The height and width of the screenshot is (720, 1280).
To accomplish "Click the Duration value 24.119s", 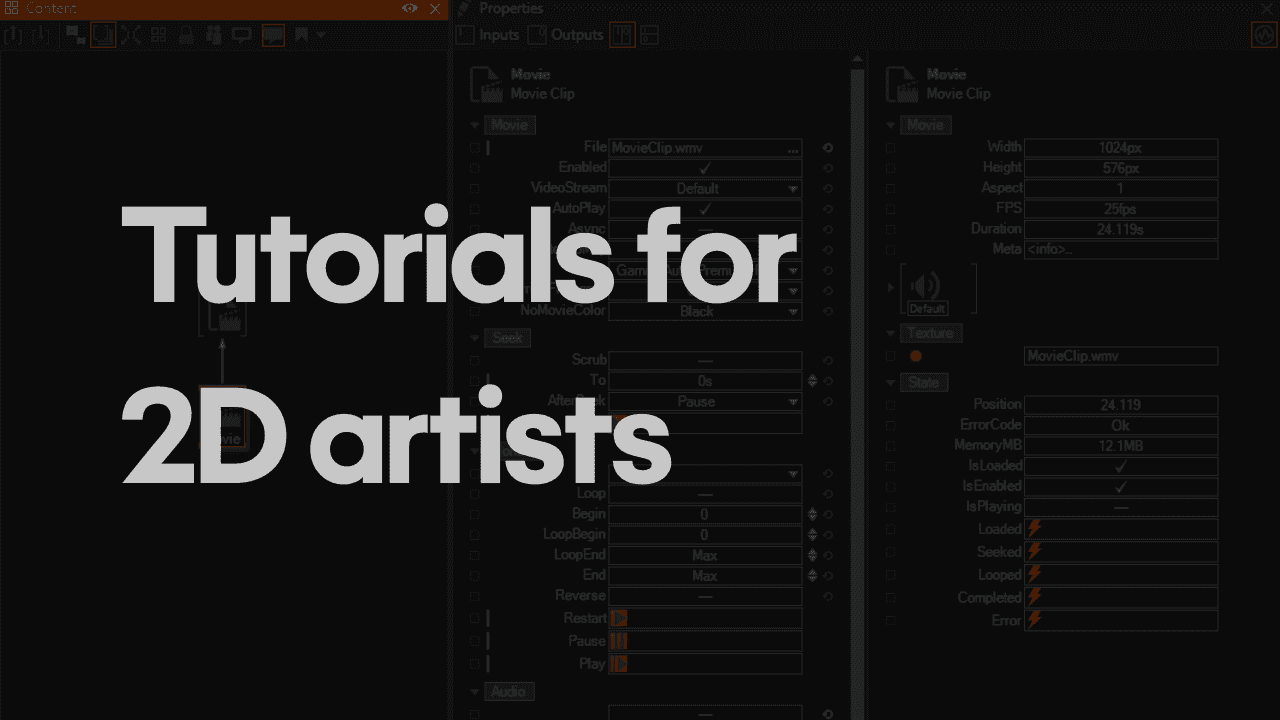I will pyautogui.click(x=1121, y=229).
